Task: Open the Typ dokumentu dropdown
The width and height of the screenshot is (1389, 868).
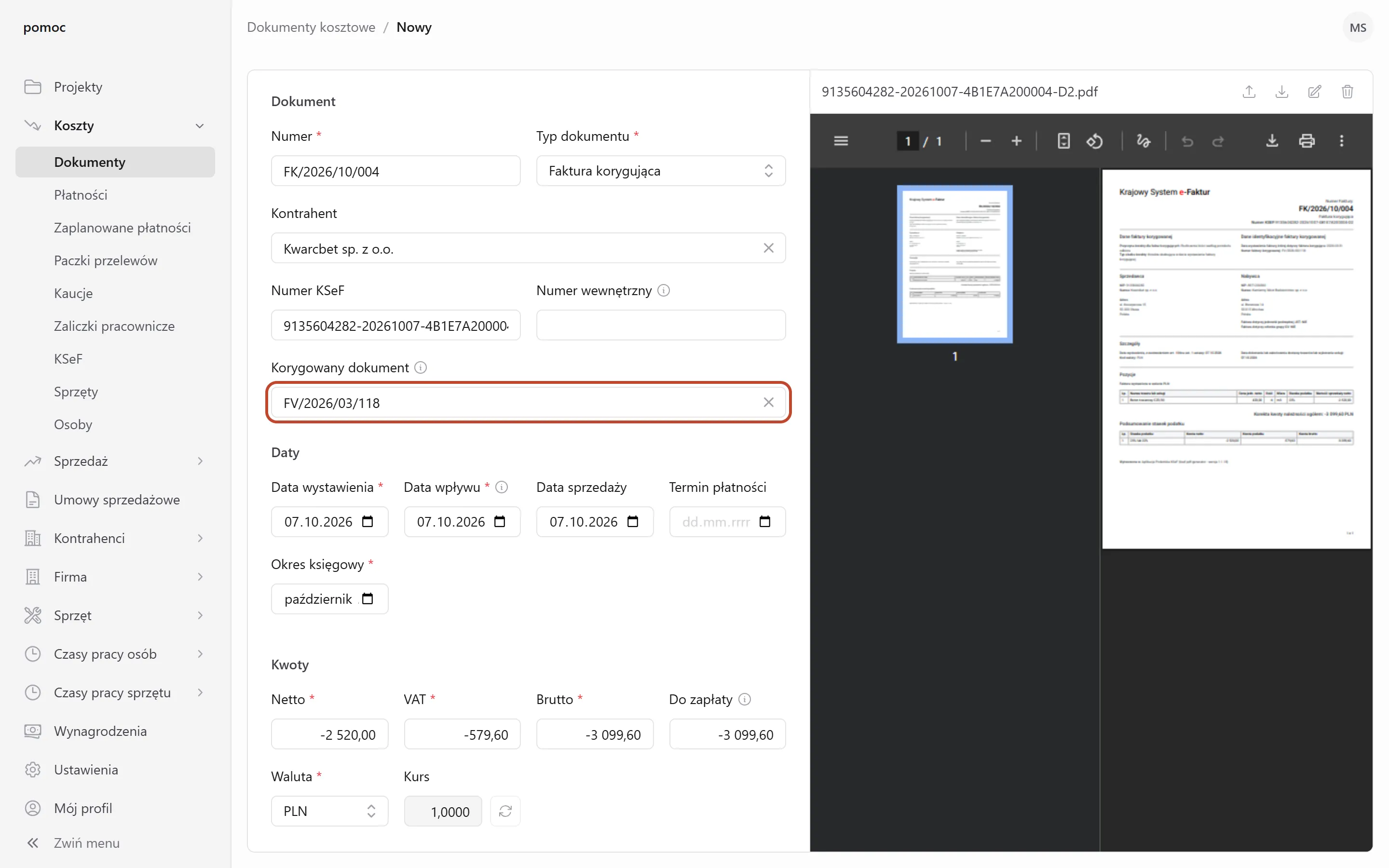Action: point(661,171)
